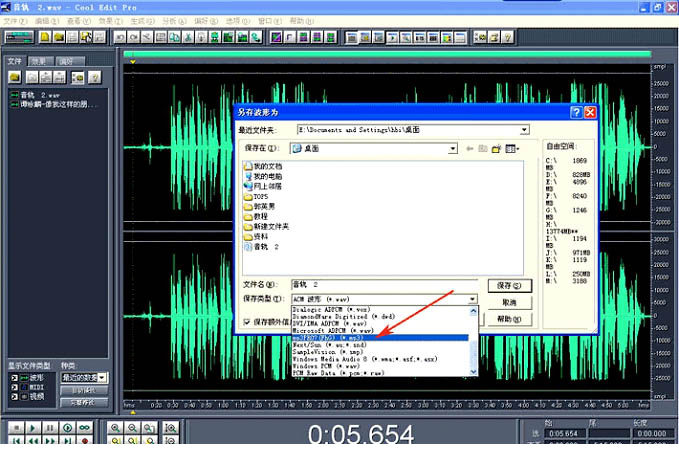Open the view menu dropdown in save dialog
The height and width of the screenshot is (461, 679).
[x=512, y=148]
